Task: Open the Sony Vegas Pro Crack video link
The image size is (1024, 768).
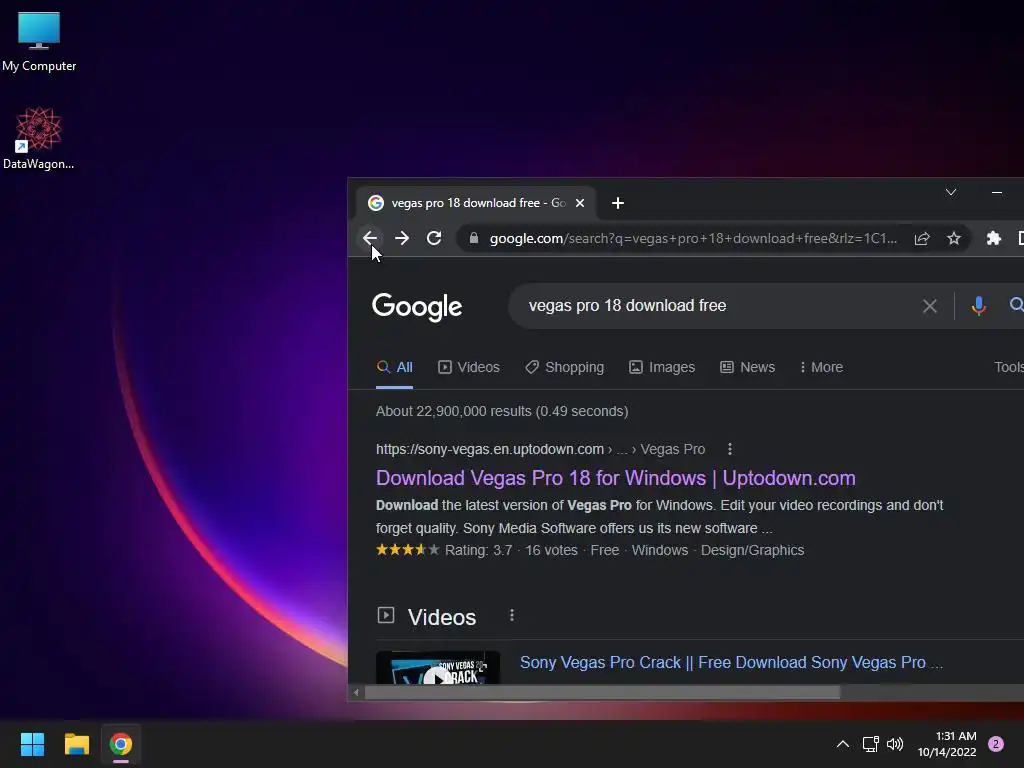Action: click(731, 662)
